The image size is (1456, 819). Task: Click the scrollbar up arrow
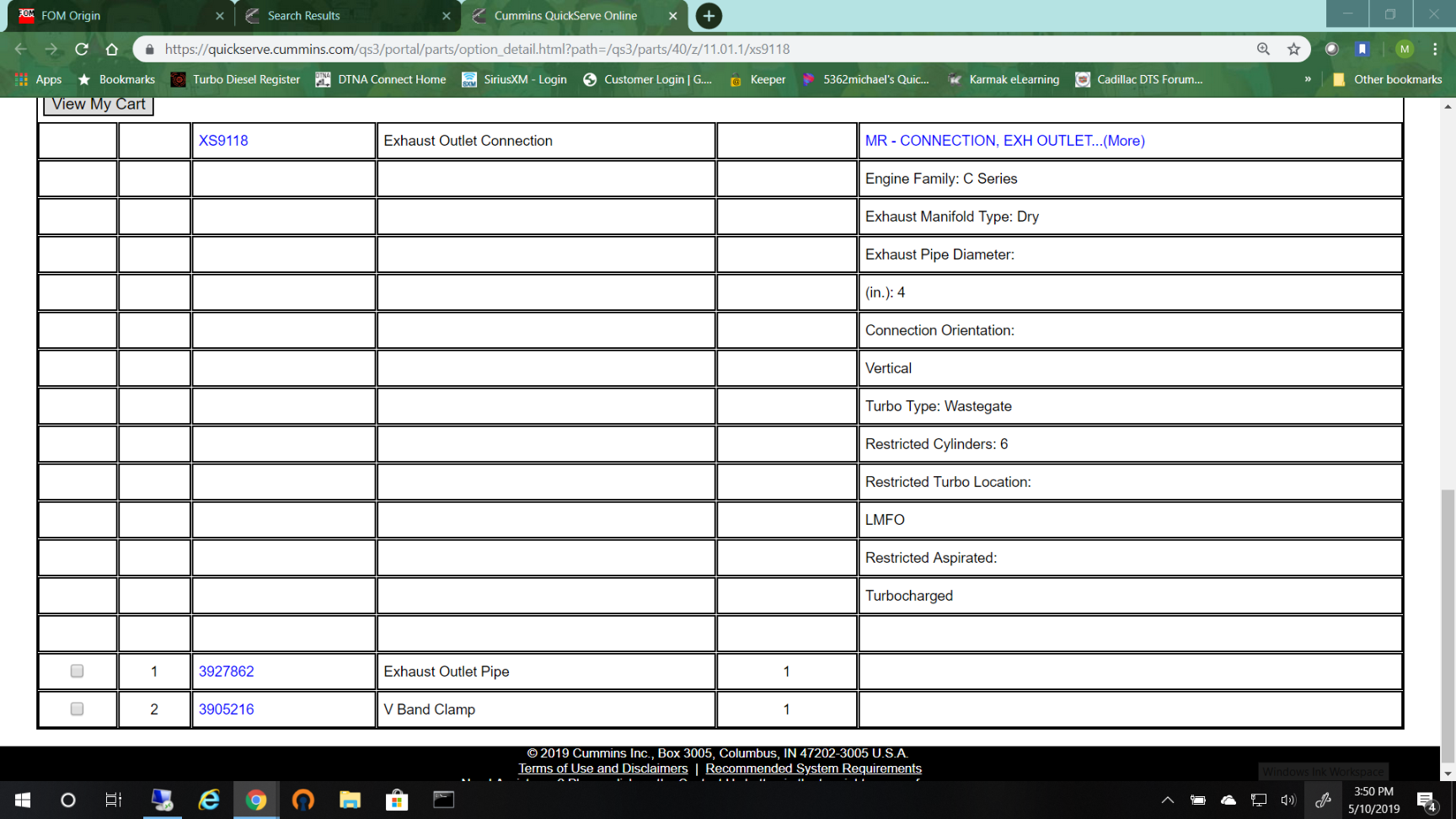pyautogui.click(x=1448, y=106)
